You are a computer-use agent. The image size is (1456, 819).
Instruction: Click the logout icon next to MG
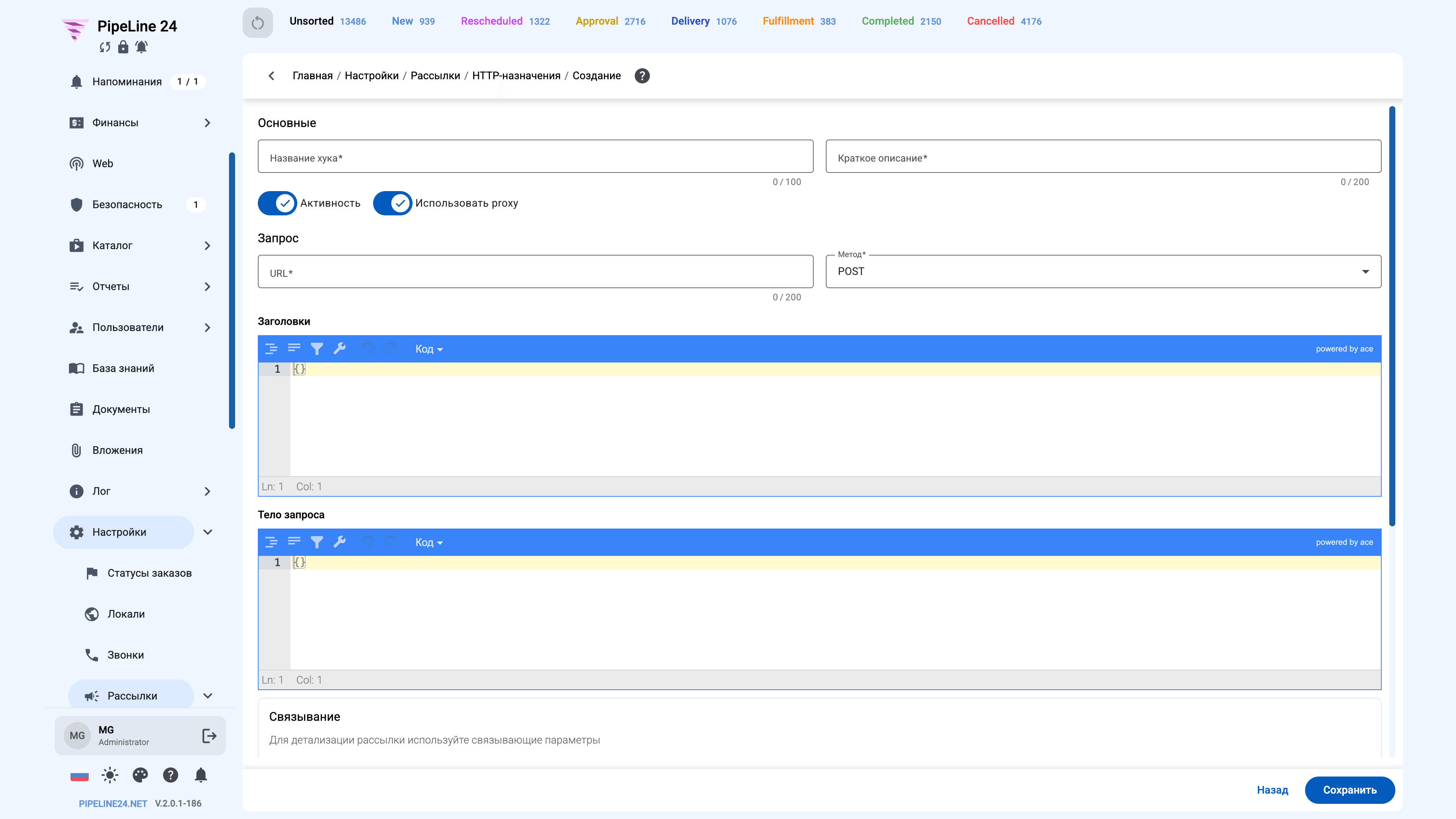[x=209, y=735]
